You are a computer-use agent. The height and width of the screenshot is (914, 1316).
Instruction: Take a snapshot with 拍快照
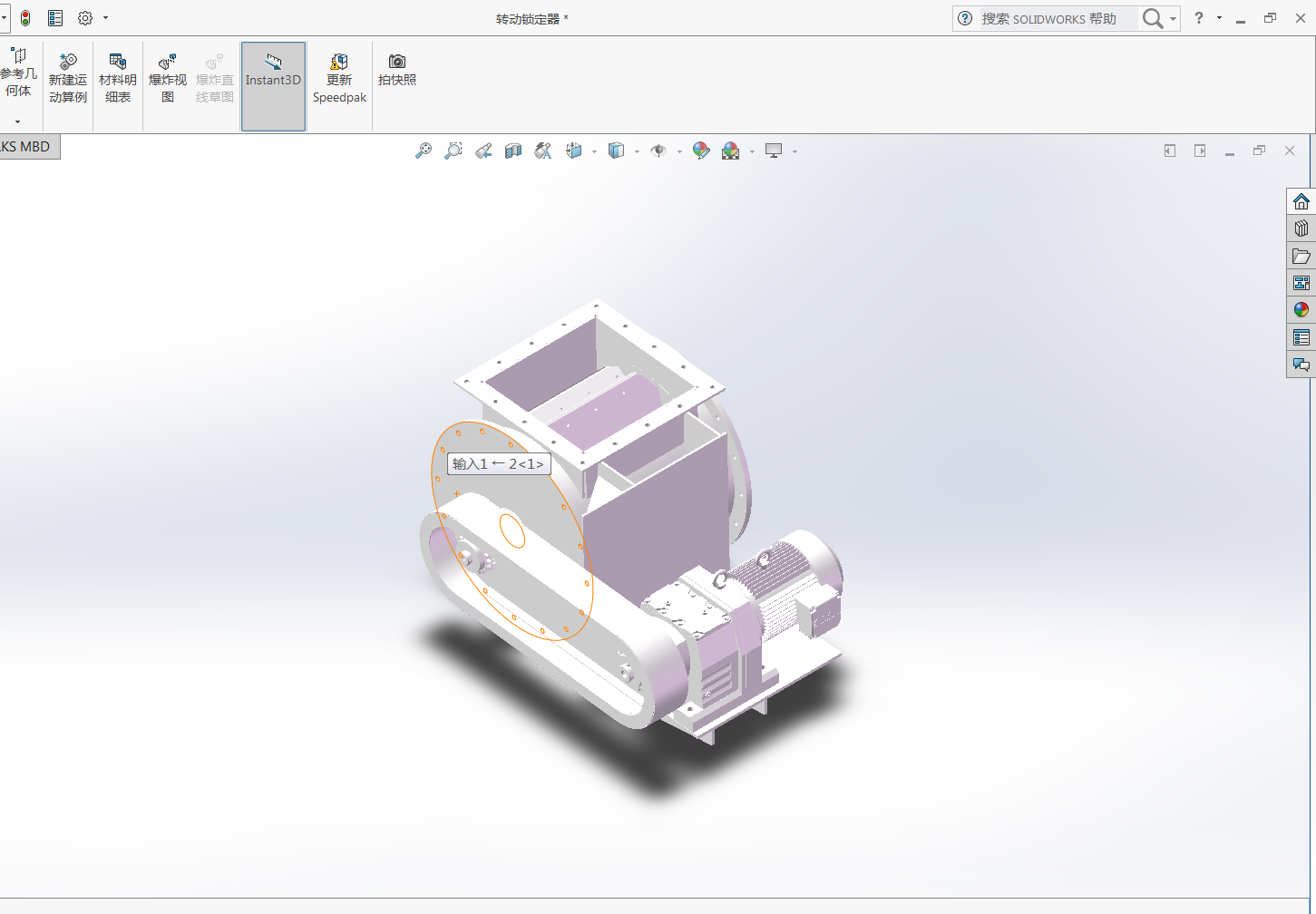point(397,70)
